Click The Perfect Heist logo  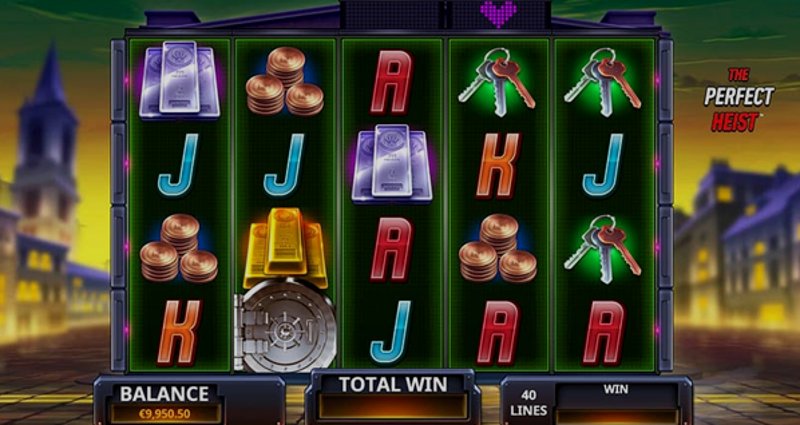pyautogui.click(x=739, y=99)
